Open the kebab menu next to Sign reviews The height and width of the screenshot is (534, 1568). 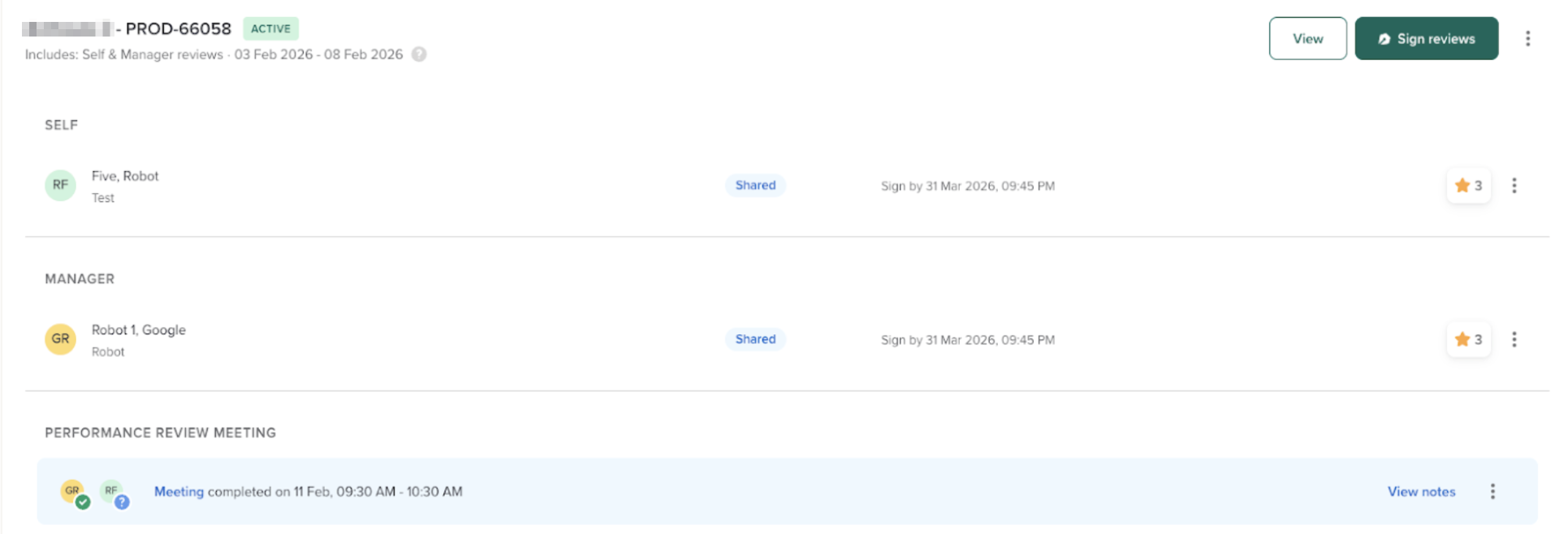[1527, 39]
